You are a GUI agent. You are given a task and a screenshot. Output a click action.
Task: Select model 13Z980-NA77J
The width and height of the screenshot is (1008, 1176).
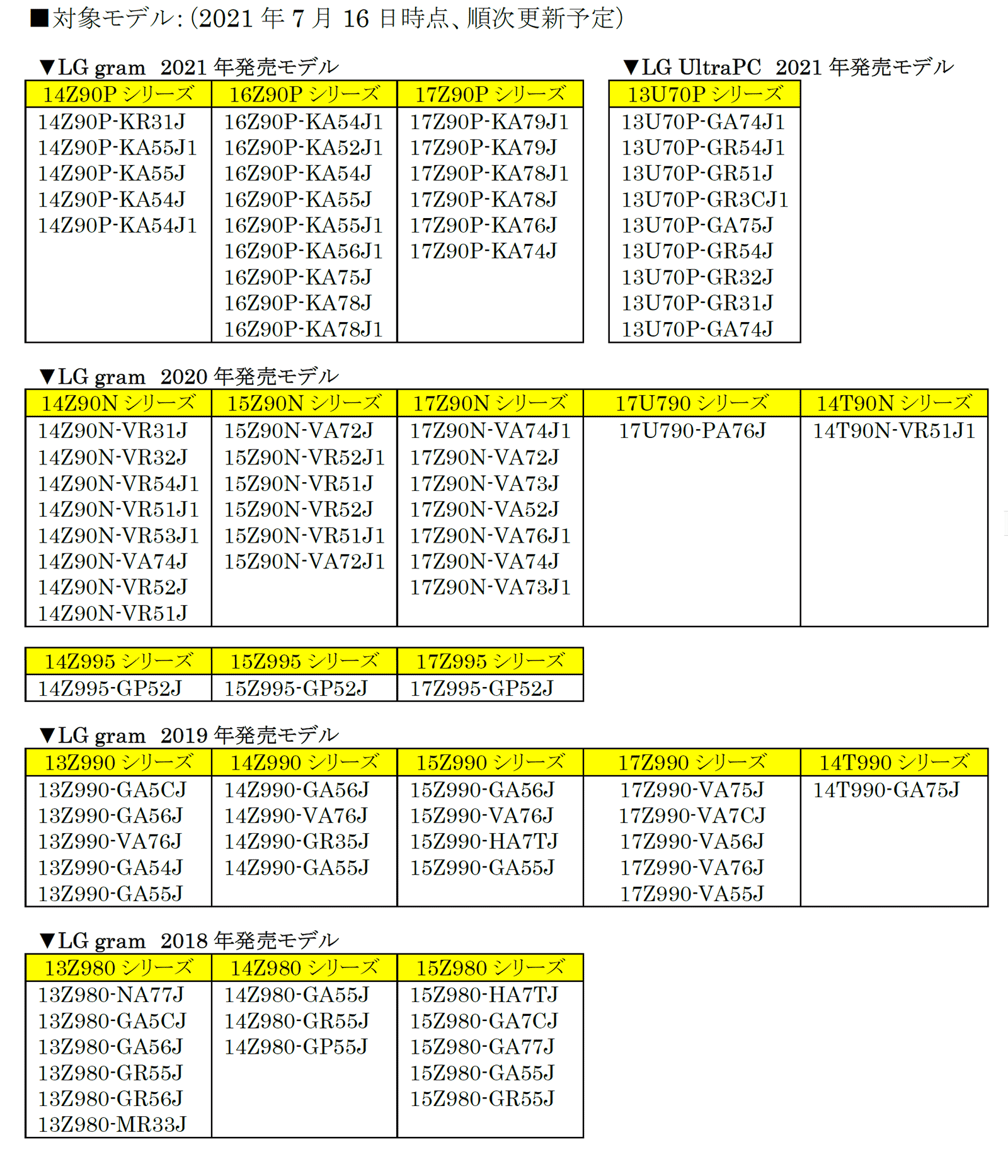pos(111,995)
